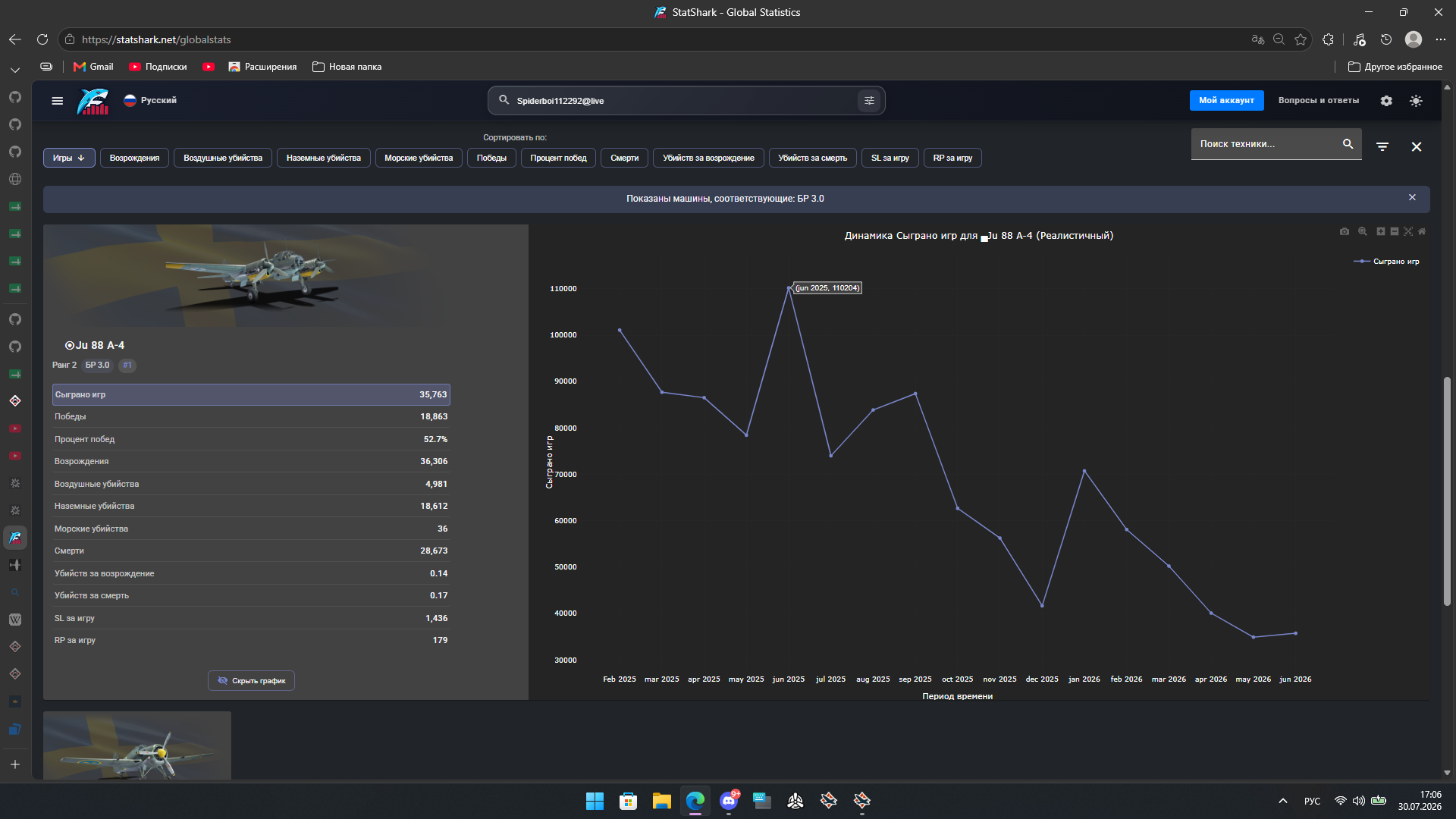Expand the Игры sort dropdown
1456x819 pixels.
tap(69, 158)
